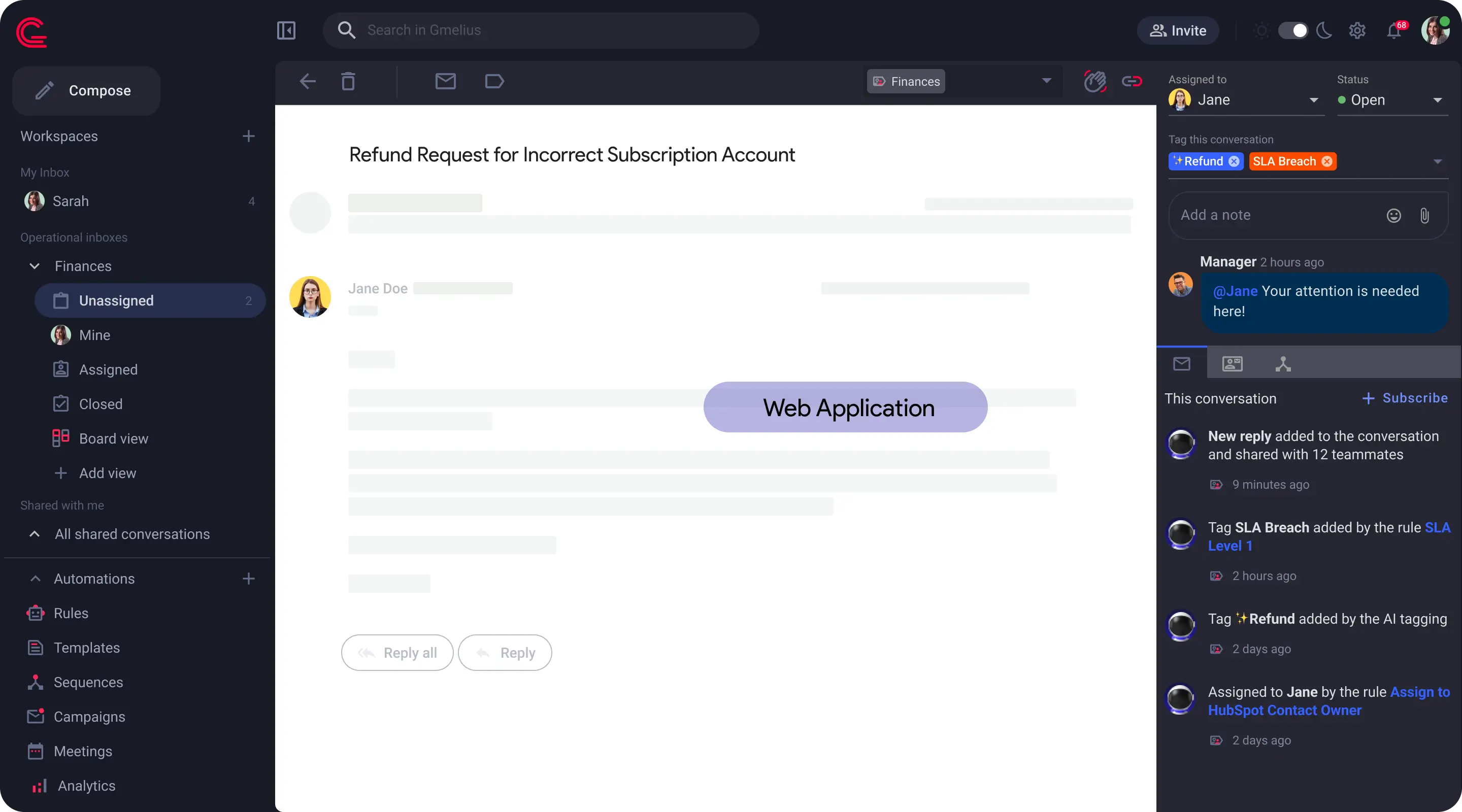Enable light mode with the sun icon
Viewport: 1462px width, 812px height.
pyautogui.click(x=1260, y=30)
